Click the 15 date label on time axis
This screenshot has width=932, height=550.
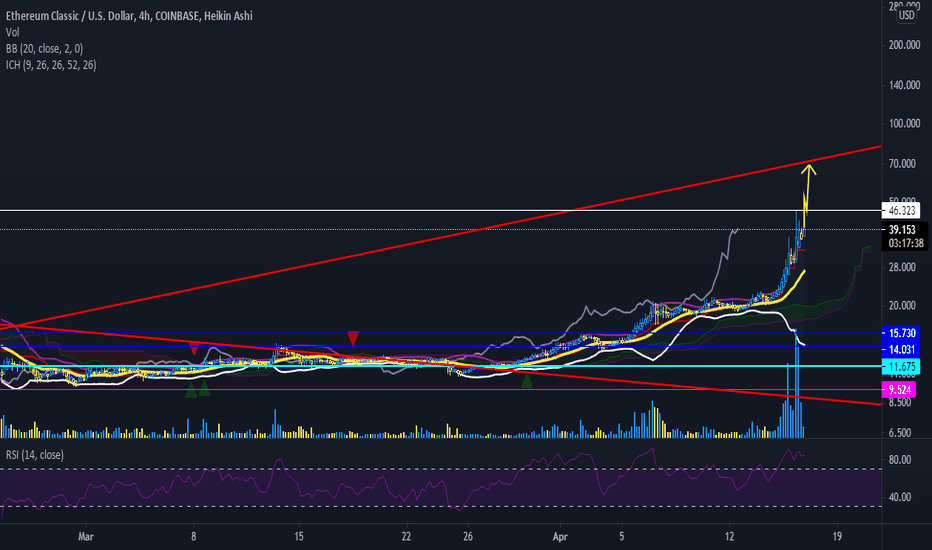[x=298, y=536]
